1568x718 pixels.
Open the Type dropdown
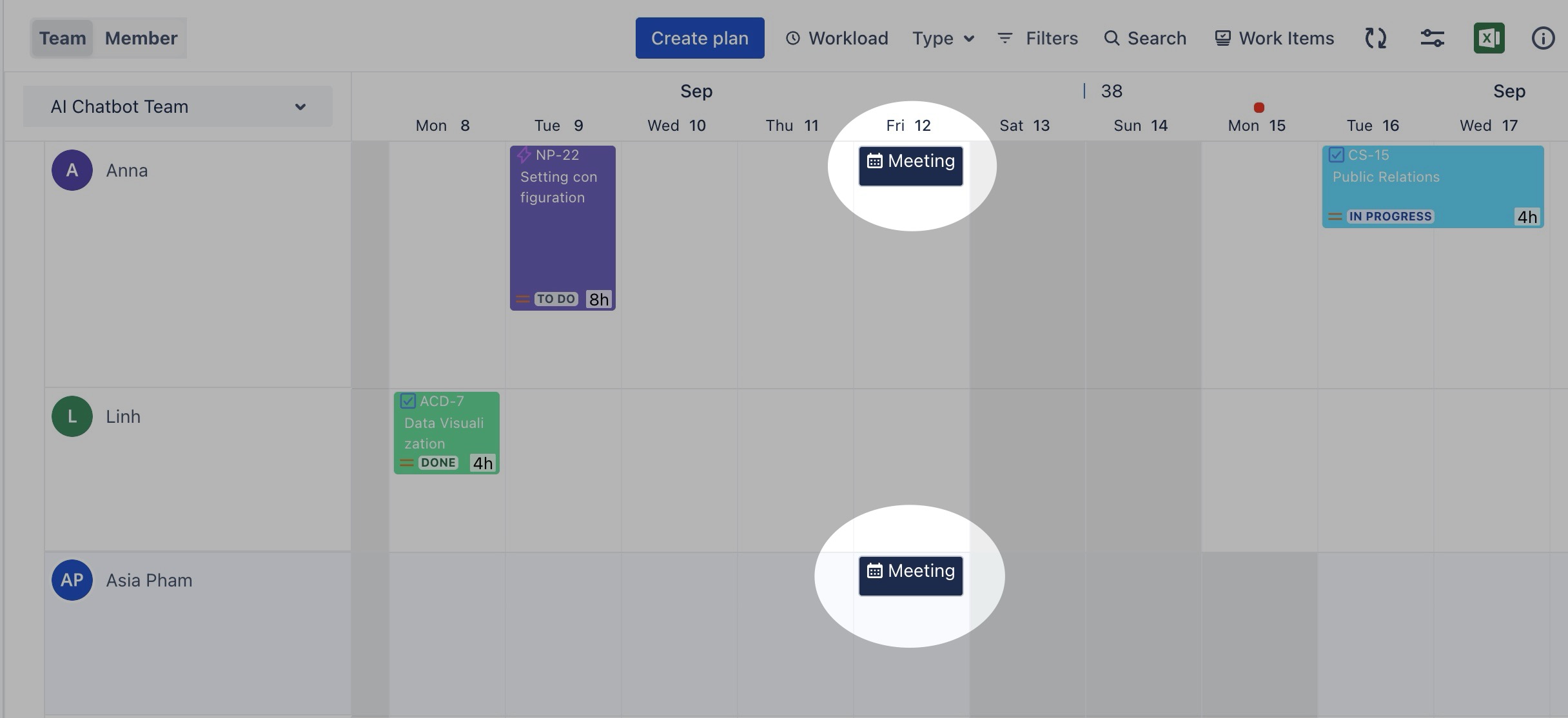coord(943,38)
